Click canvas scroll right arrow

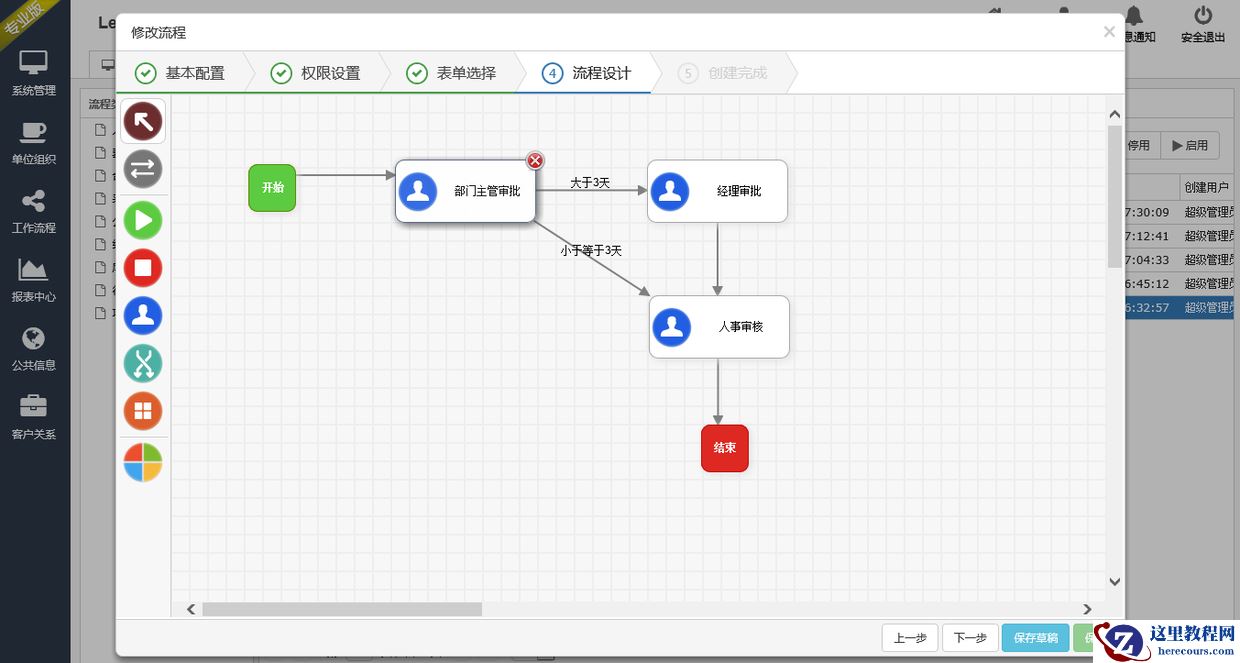(1089, 609)
